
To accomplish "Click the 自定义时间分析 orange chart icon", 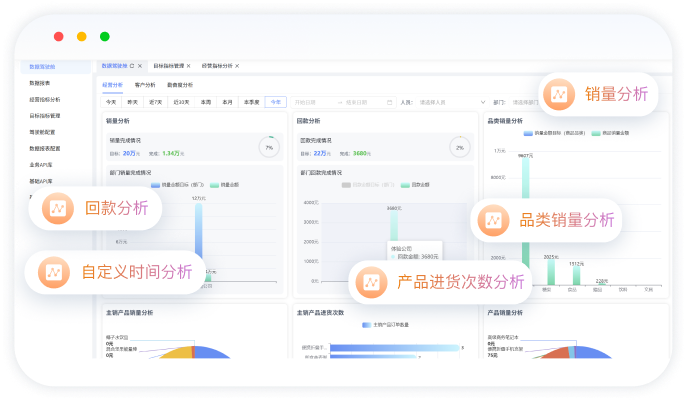I will pyautogui.click(x=52, y=271).
